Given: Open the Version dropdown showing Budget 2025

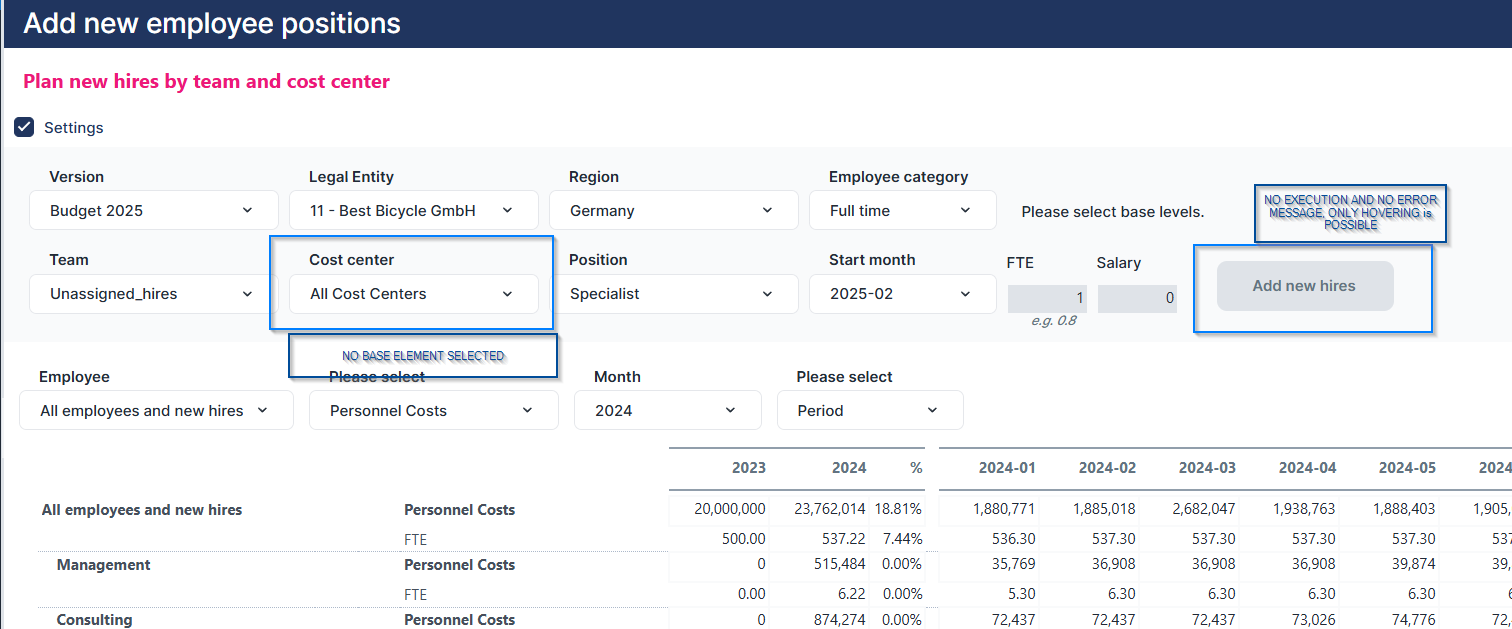Looking at the screenshot, I should (x=153, y=211).
